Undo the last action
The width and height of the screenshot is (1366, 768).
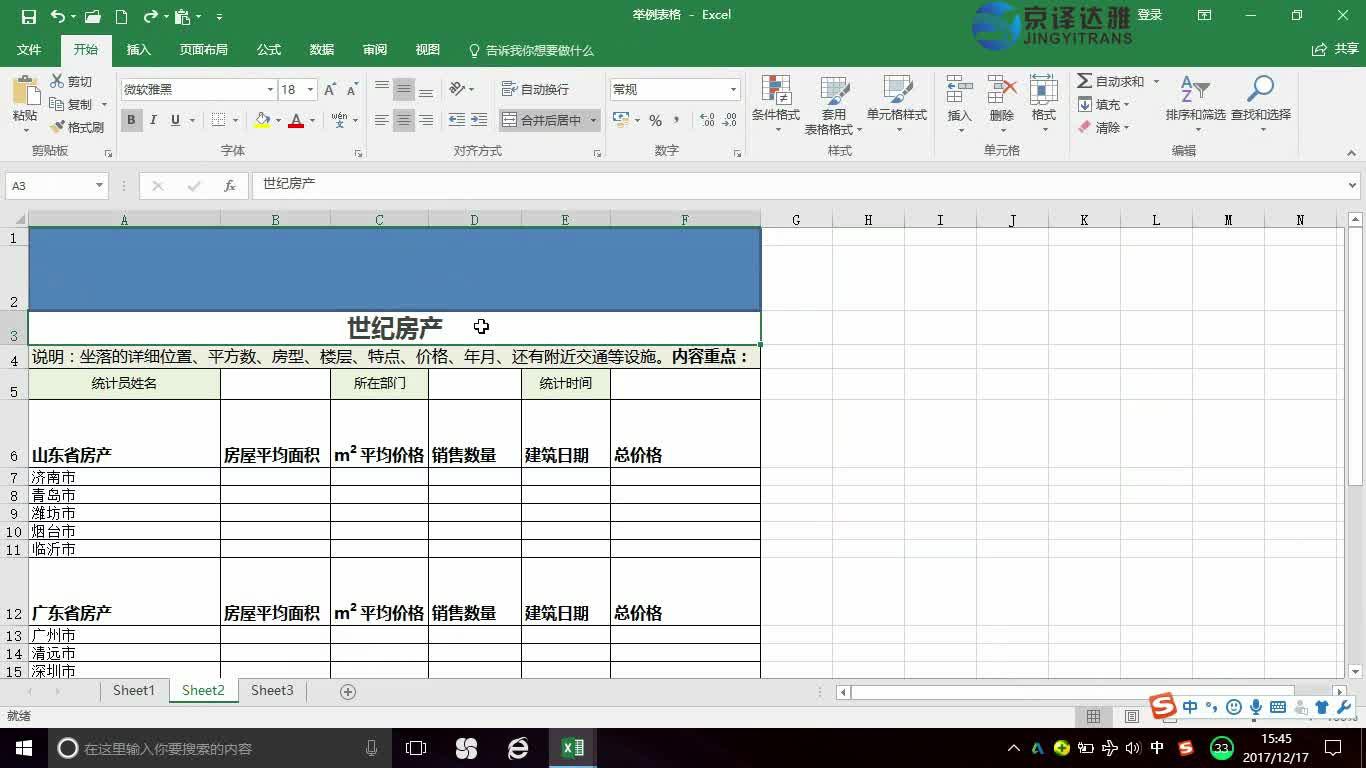(x=57, y=16)
